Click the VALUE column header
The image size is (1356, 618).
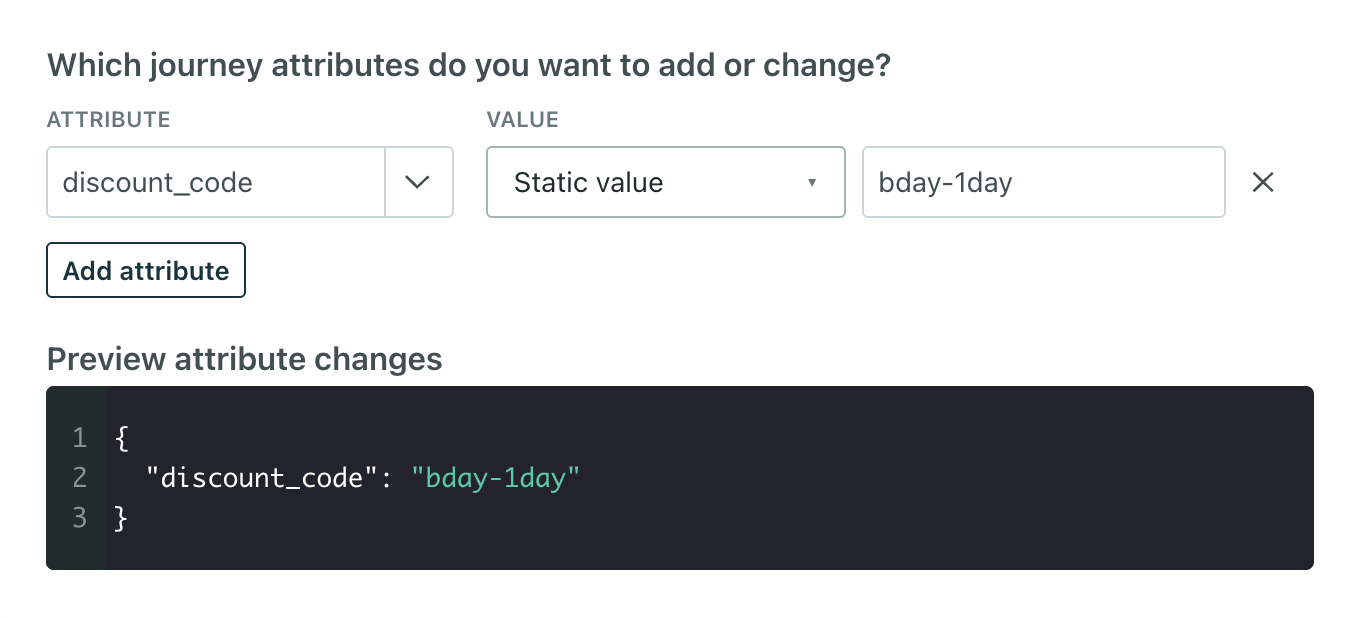point(522,119)
